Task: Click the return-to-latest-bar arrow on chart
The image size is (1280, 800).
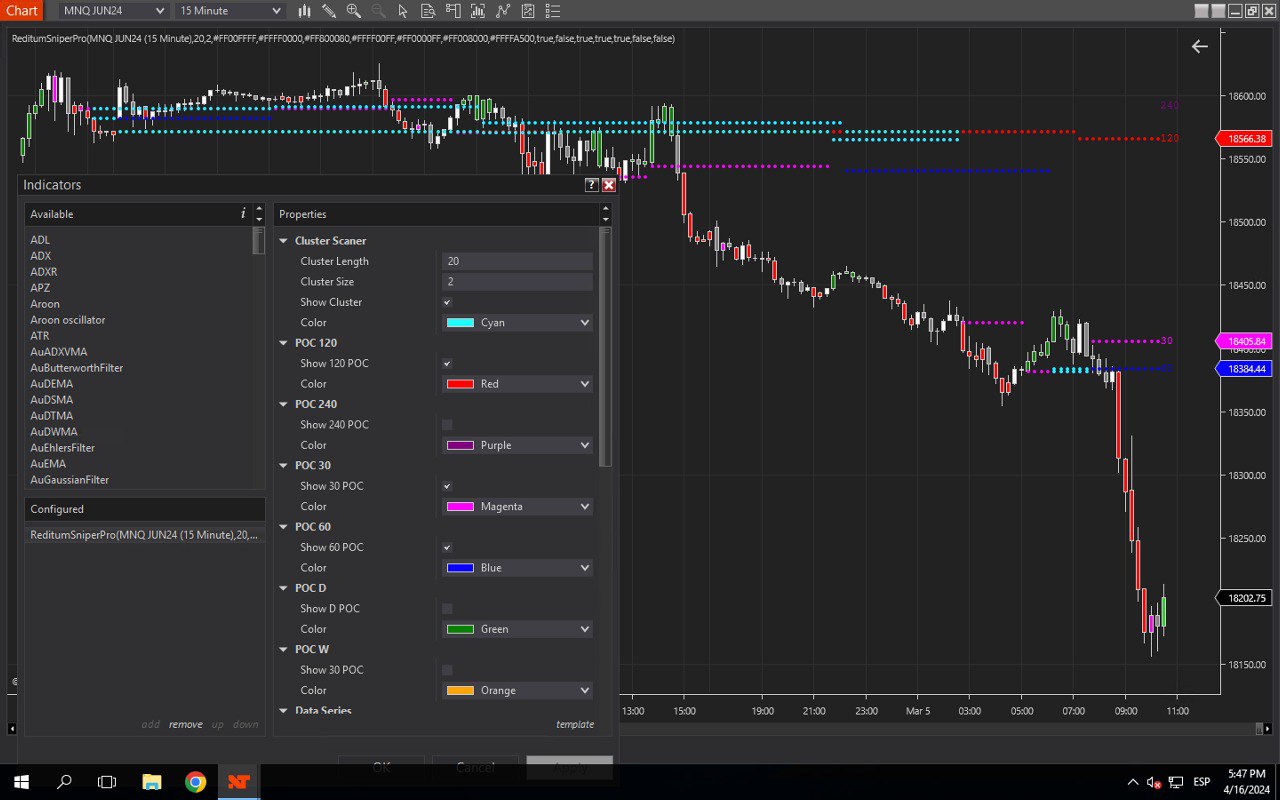Action: pyautogui.click(x=1199, y=46)
